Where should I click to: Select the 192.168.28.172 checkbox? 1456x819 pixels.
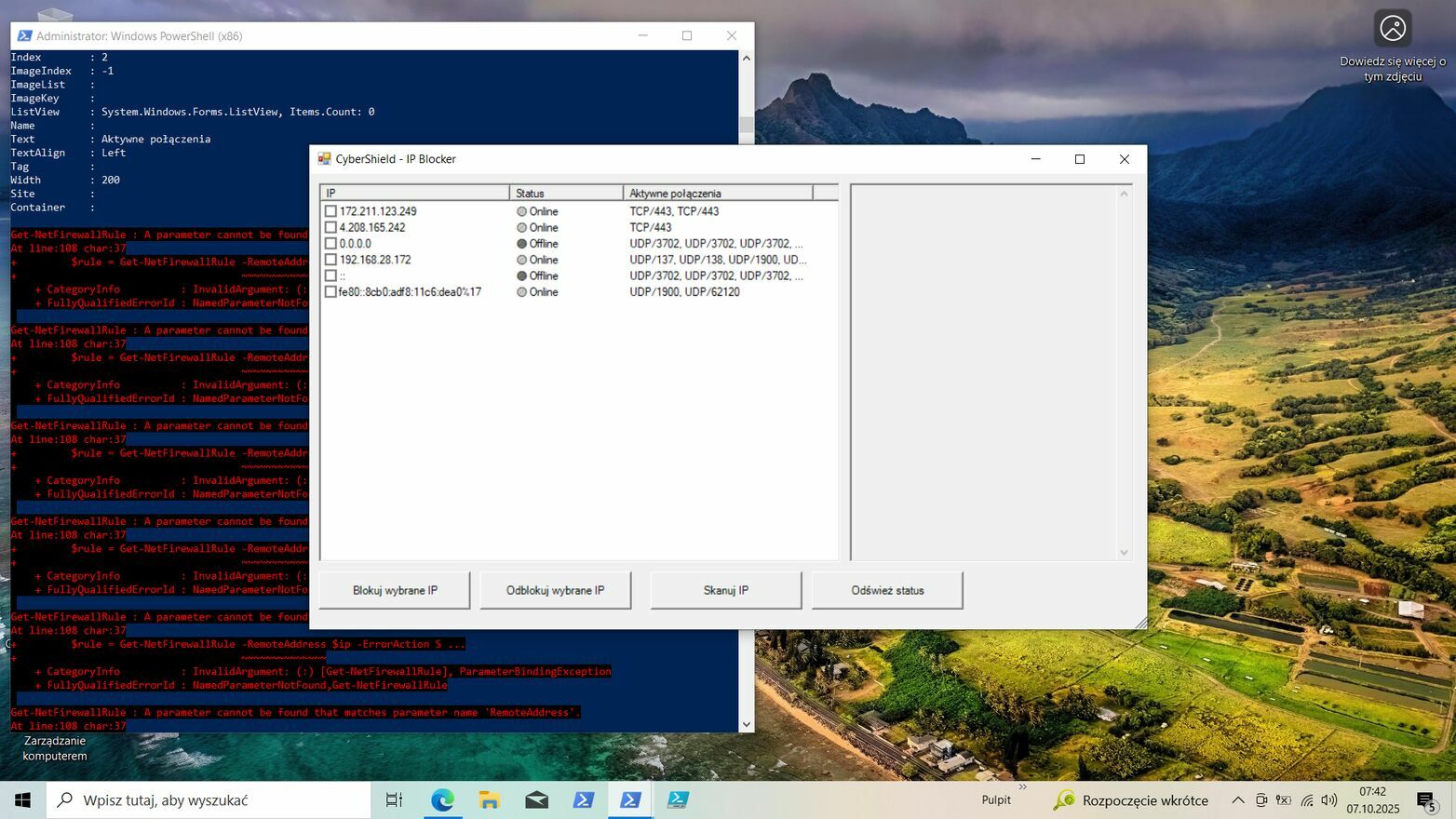point(330,260)
